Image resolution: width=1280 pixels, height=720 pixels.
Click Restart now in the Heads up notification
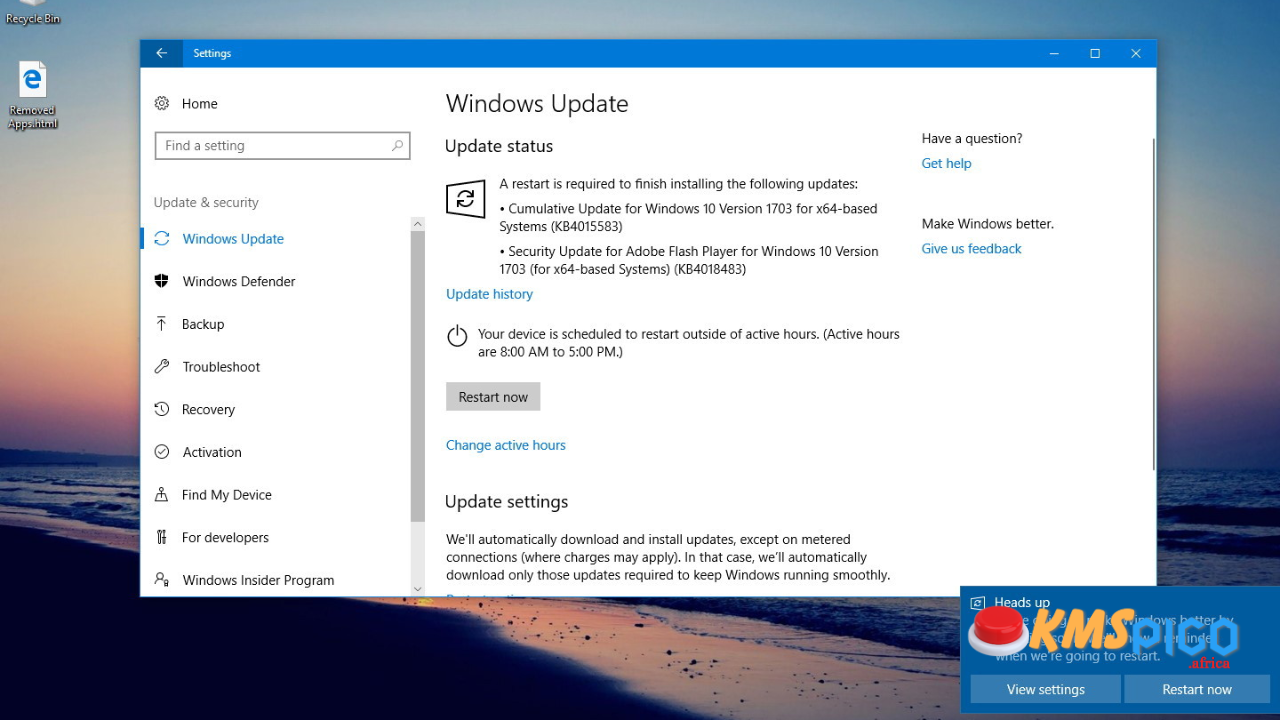(1197, 689)
